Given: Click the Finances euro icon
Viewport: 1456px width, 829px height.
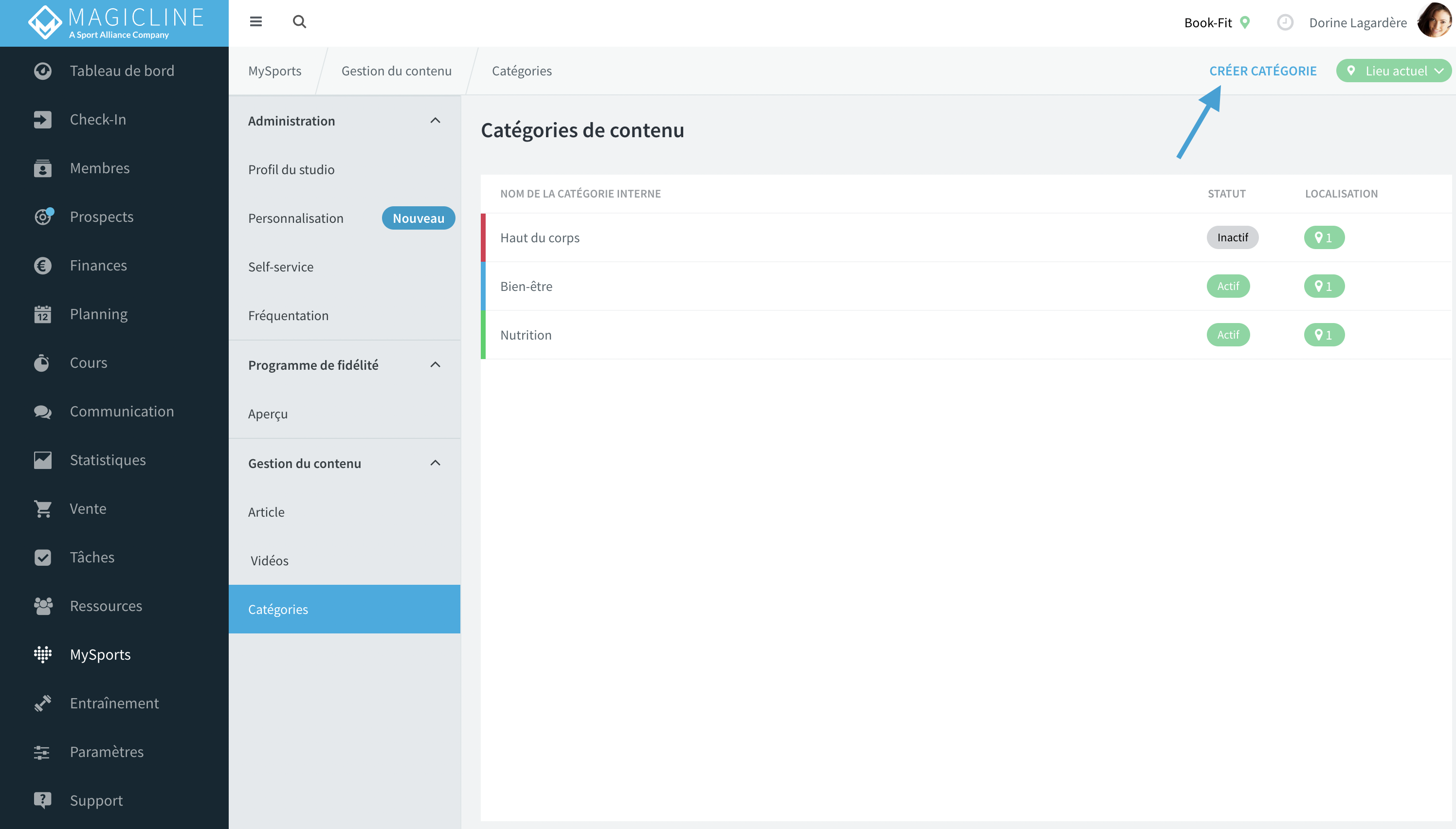Looking at the screenshot, I should click(x=43, y=265).
